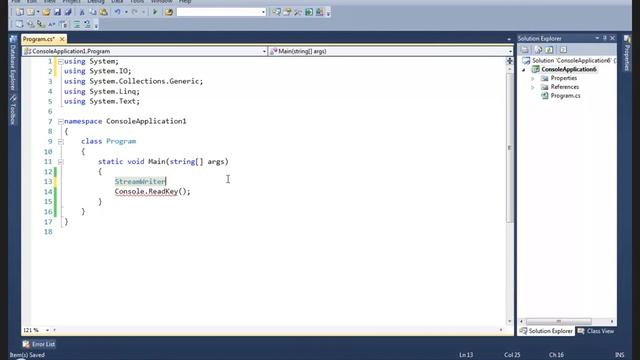
Task: Click the last icon before the main toolbar overflow
Action: [320, 12]
